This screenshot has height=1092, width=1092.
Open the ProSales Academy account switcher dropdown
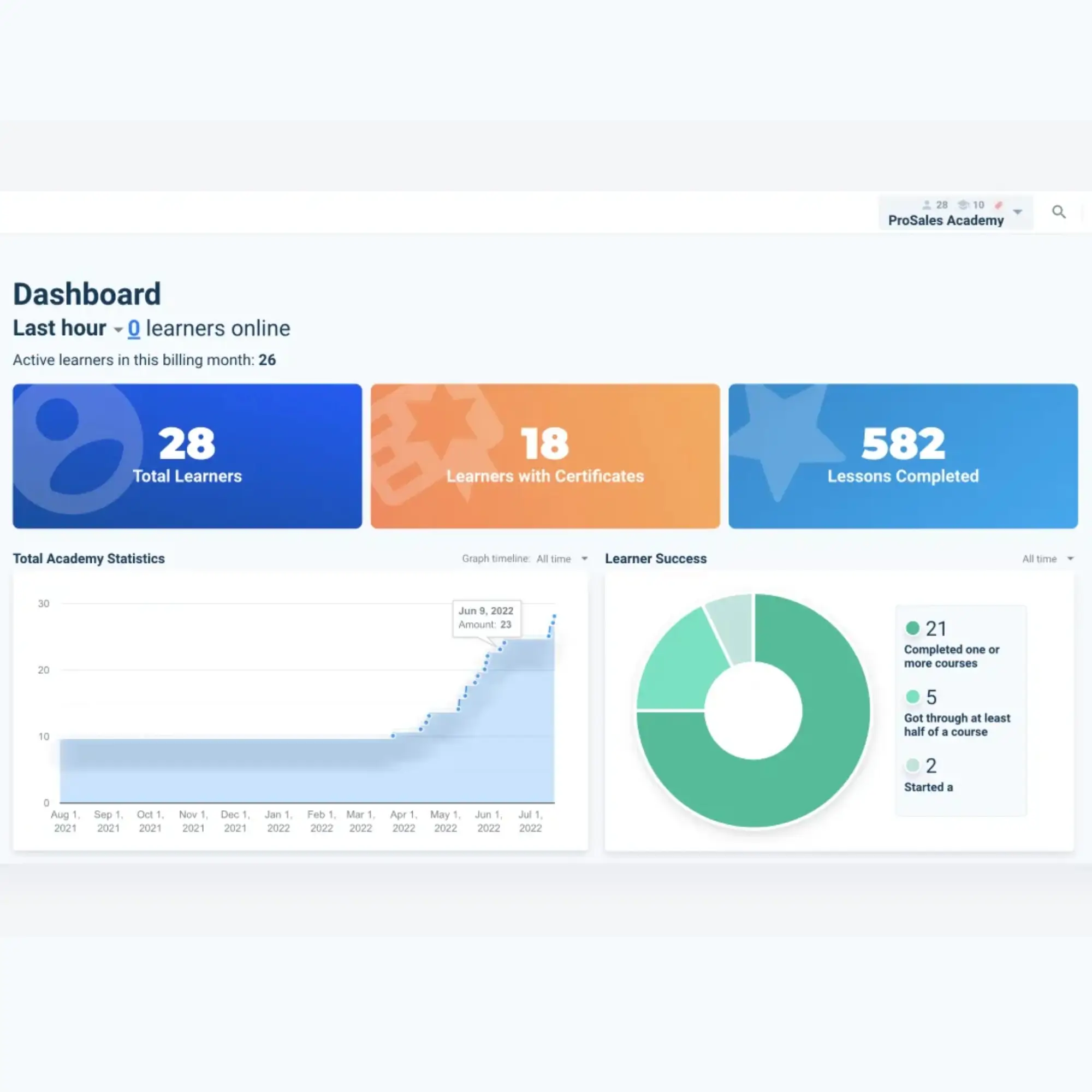pyautogui.click(x=1018, y=212)
